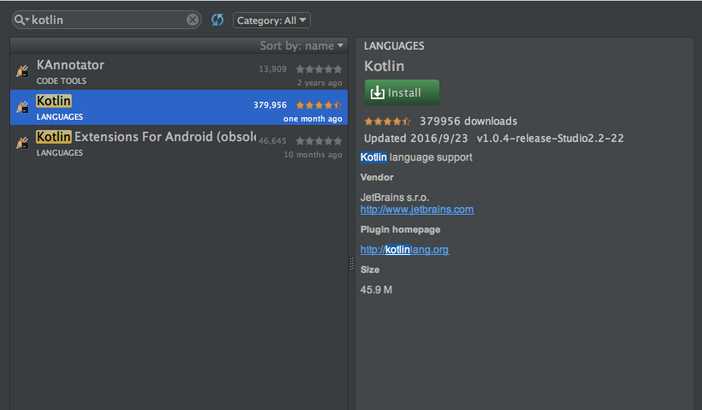Click the Kotlin row star rating
Screen dimensions: 702x410
click(x=319, y=105)
